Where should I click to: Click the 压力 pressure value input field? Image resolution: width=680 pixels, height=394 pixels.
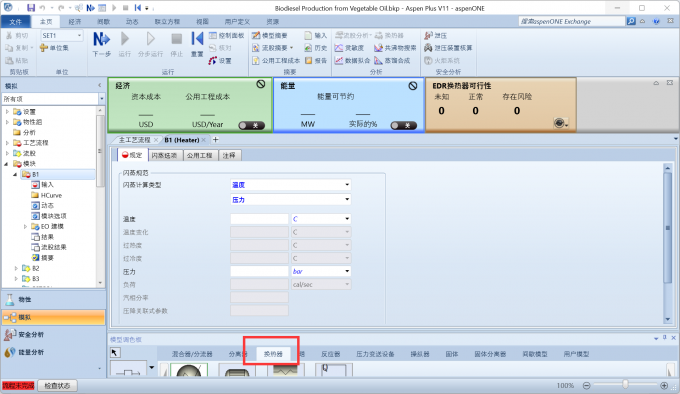coord(259,271)
